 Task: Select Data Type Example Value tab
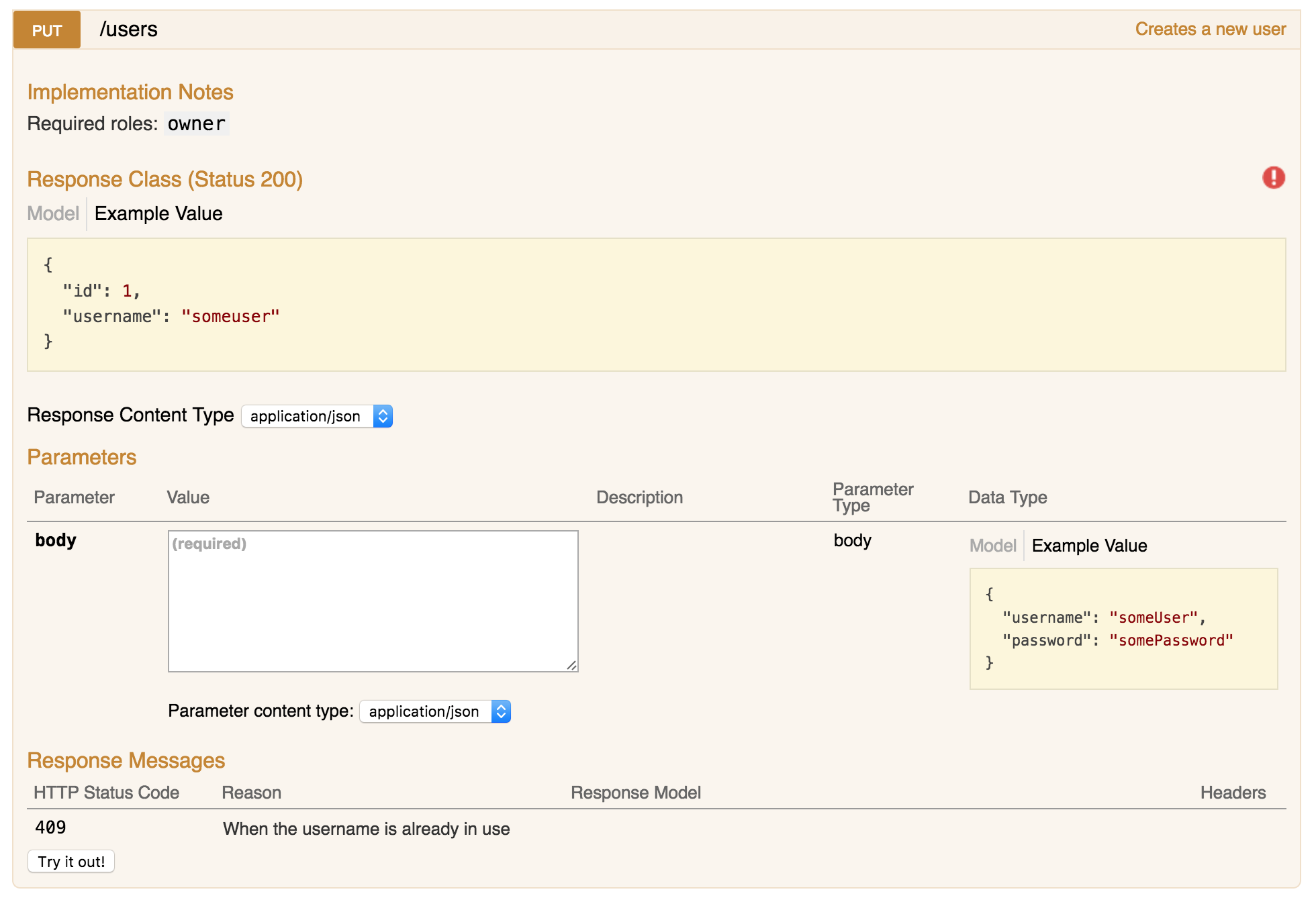1089,546
